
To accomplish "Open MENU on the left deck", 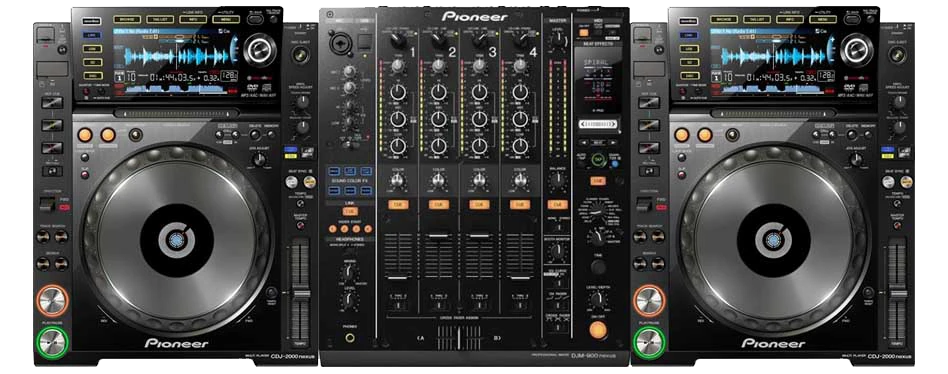I will [x=226, y=19].
